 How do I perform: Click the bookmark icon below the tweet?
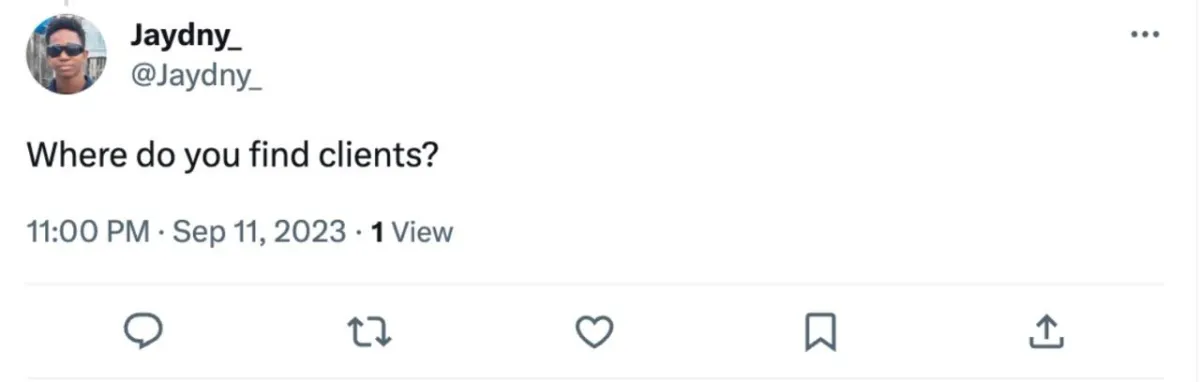(x=820, y=331)
